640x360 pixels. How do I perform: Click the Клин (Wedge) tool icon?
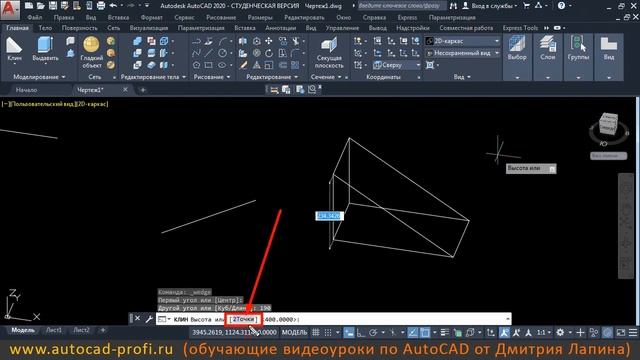click(13, 46)
